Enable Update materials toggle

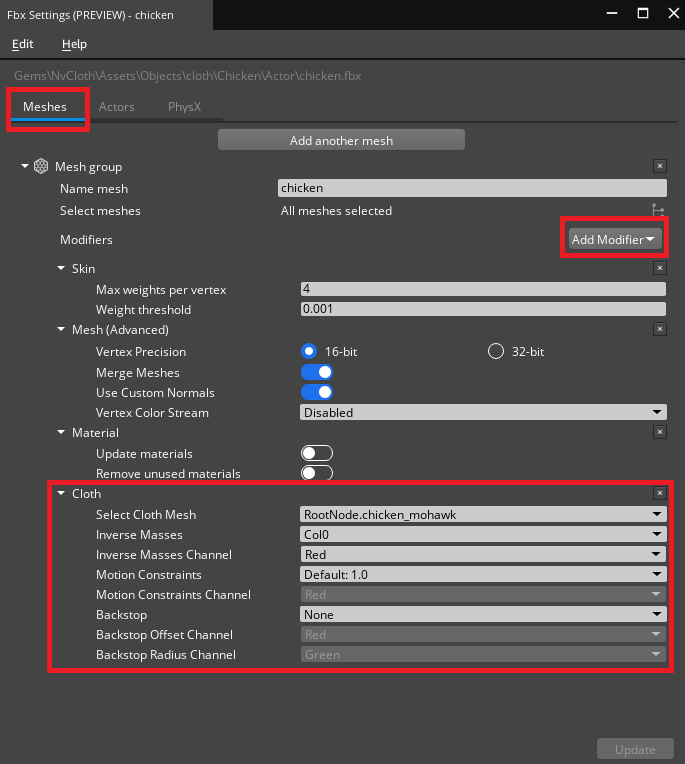point(317,454)
